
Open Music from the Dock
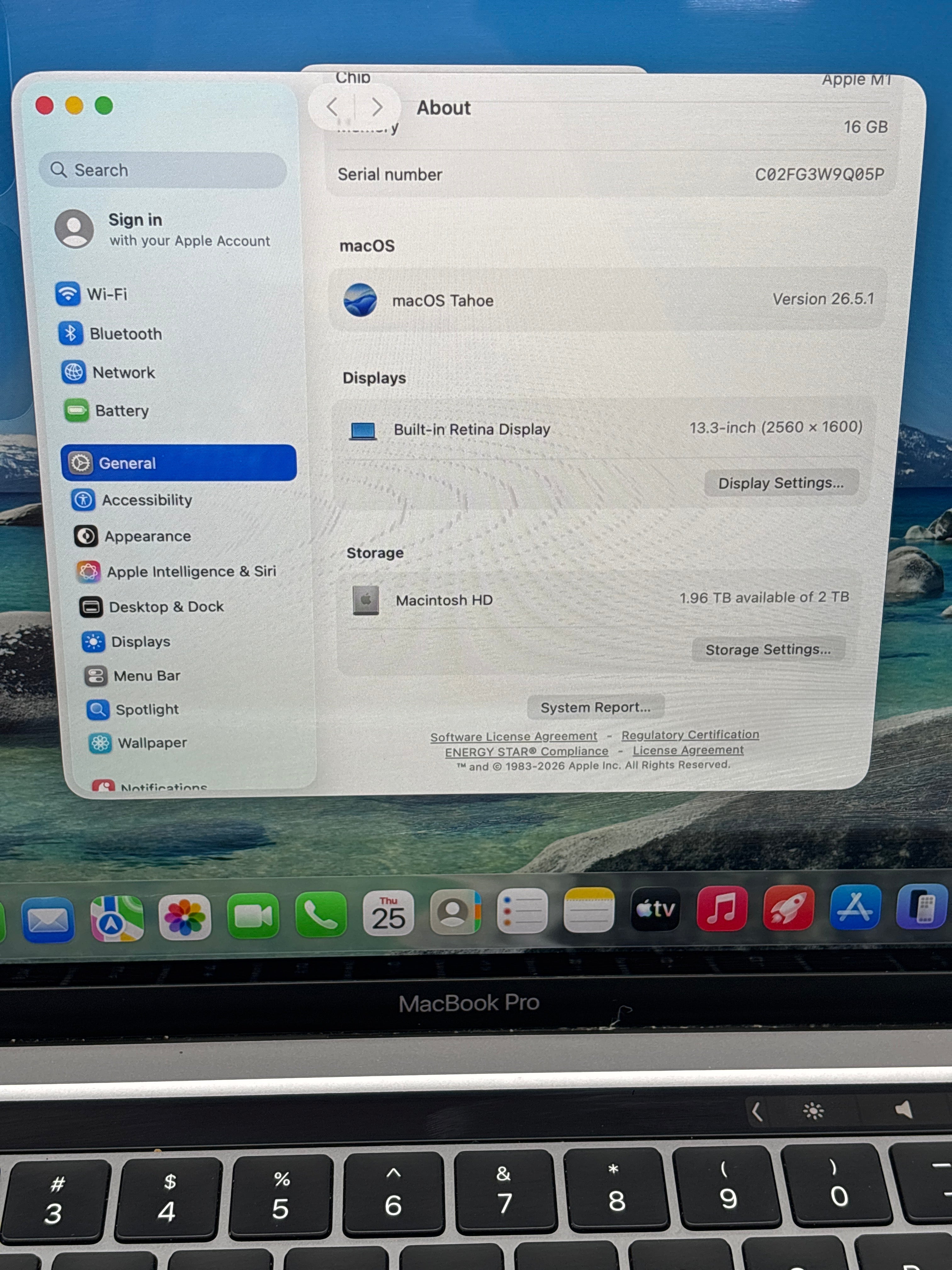tap(722, 908)
